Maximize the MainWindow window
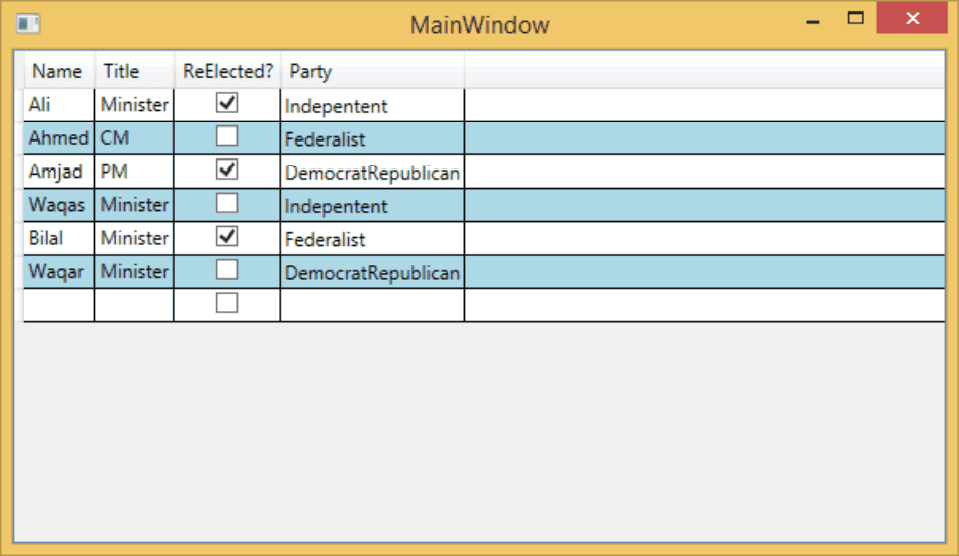959x556 pixels. pyautogui.click(x=855, y=18)
